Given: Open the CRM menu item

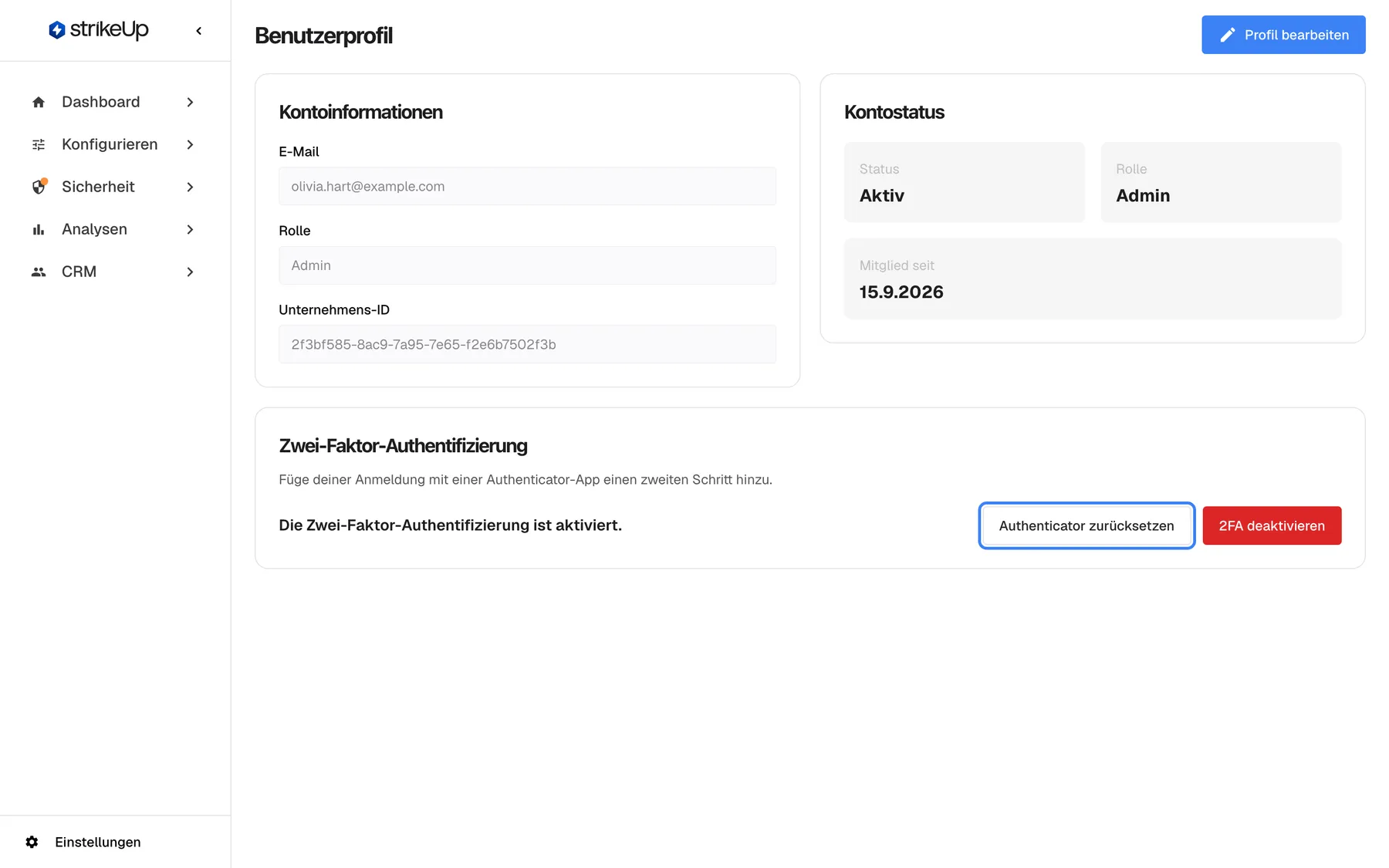Looking at the screenshot, I should tap(114, 272).
